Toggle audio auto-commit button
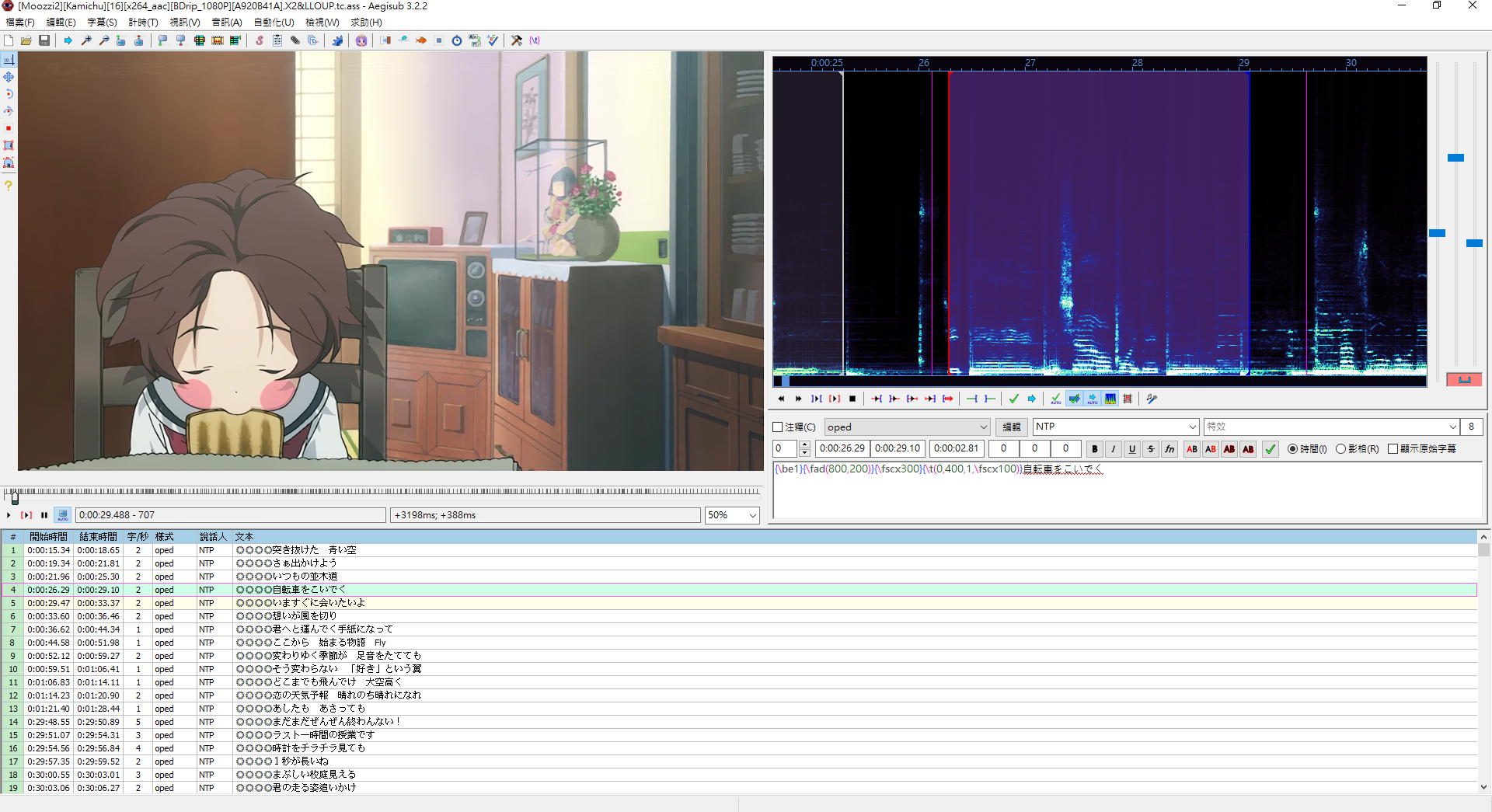 click(x=1056, y=399)
